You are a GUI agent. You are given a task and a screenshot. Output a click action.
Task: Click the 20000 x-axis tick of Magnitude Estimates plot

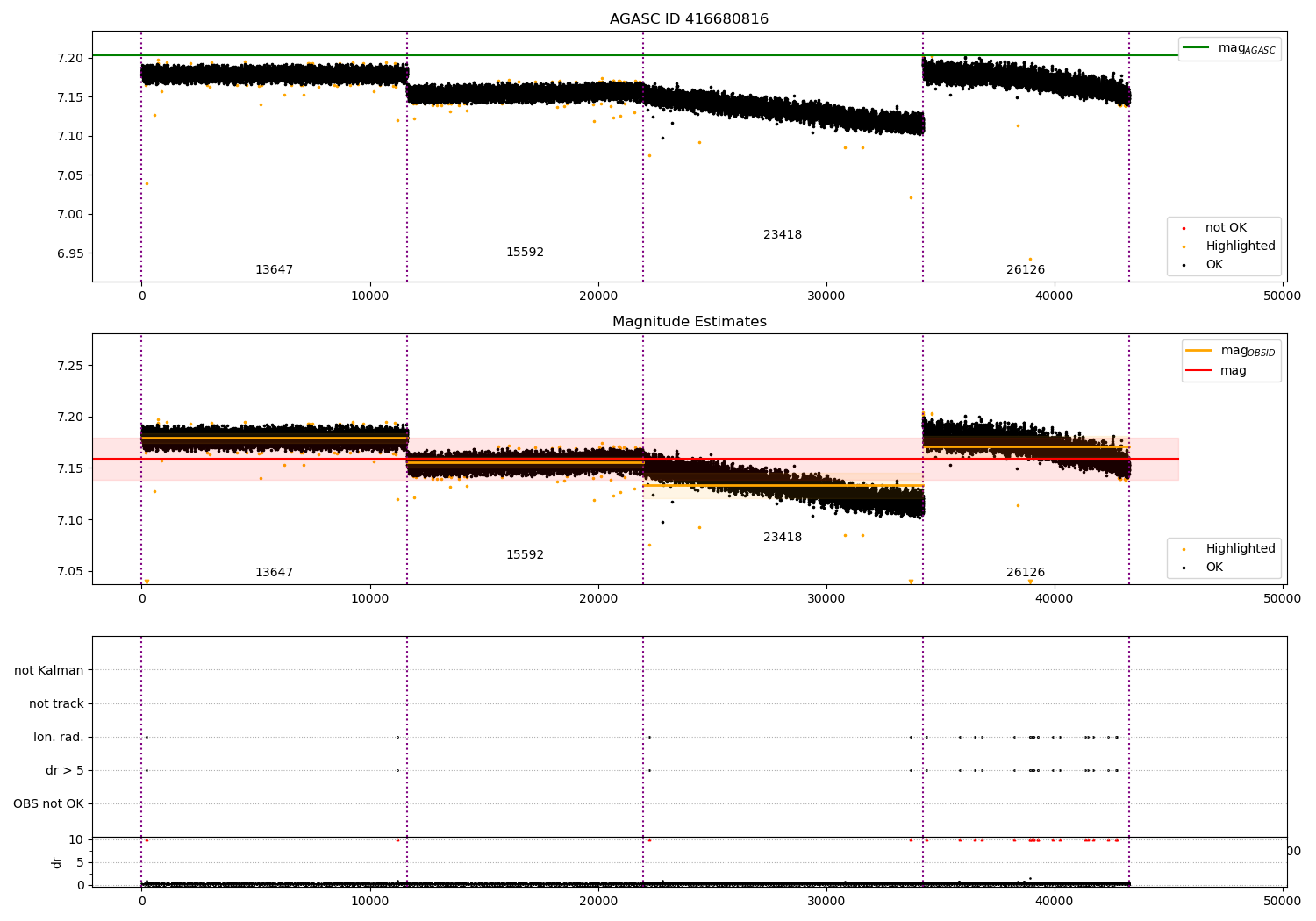[x=597, y=599]
